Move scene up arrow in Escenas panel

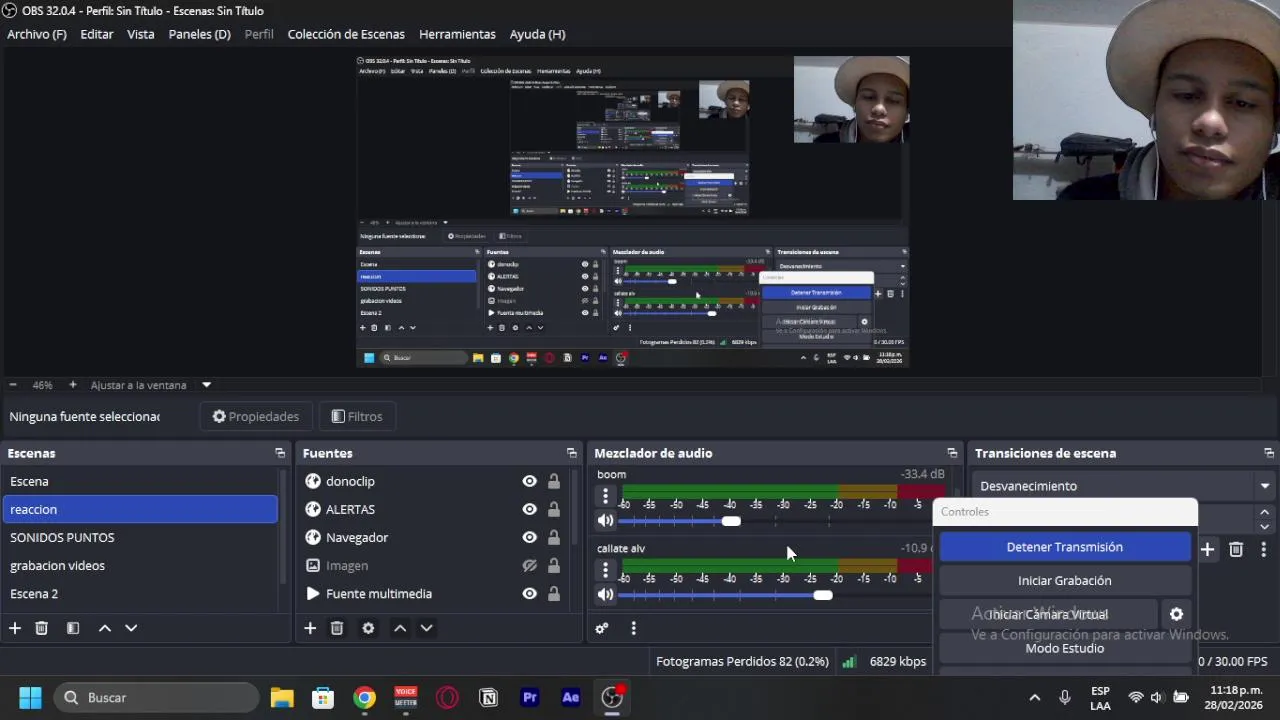[105, 628]
